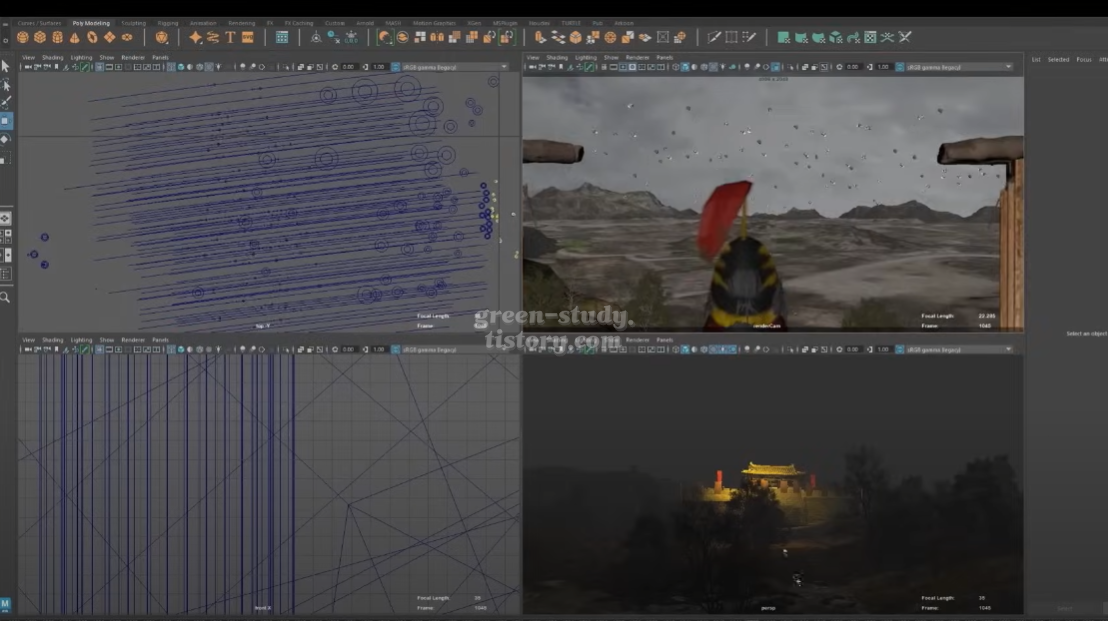Open the shelf tab list menu icon
1108x621 pixels.
(5, 23)
